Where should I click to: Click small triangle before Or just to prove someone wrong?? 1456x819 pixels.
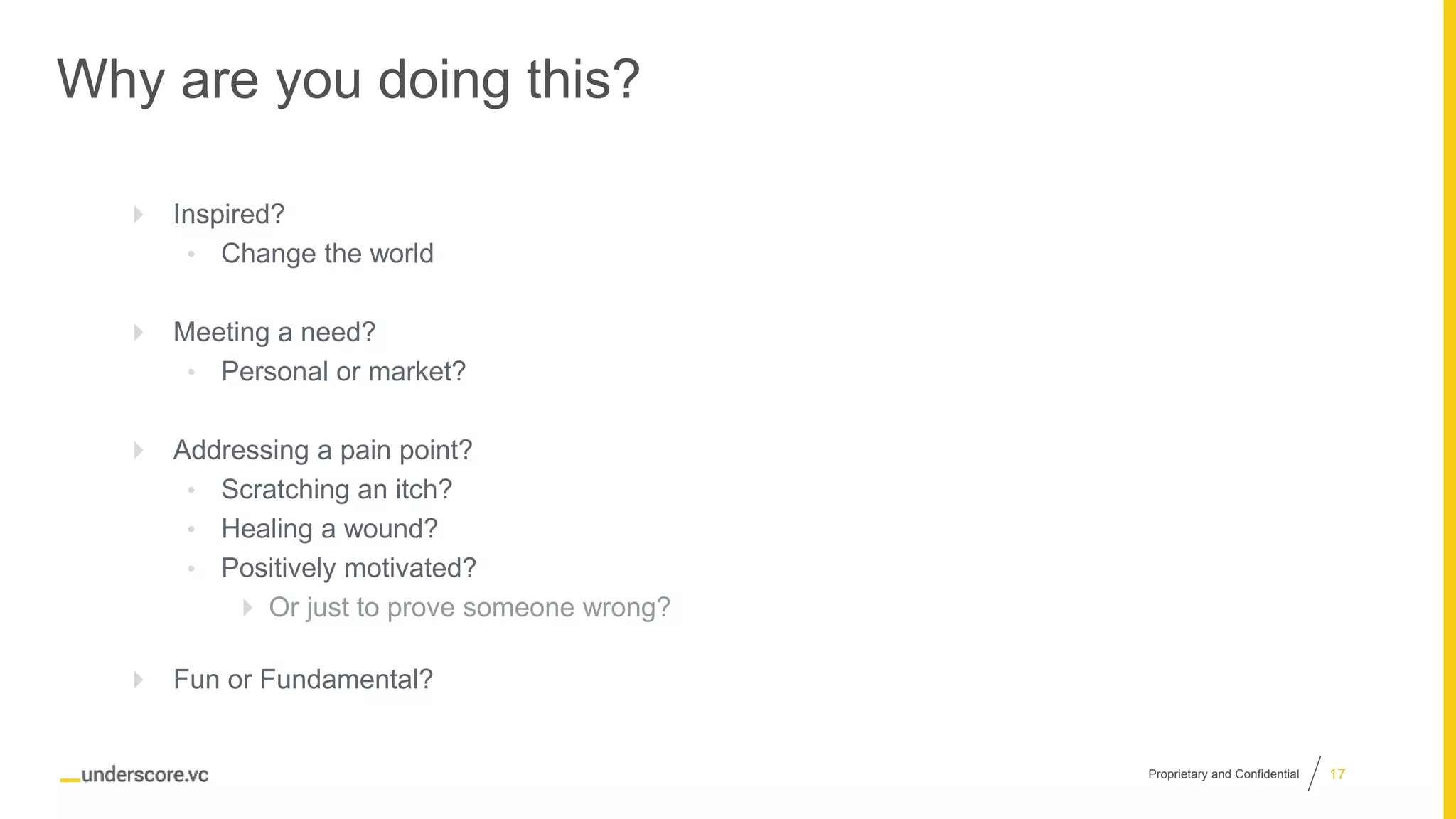pyautogui.click(x=247, y=607)
